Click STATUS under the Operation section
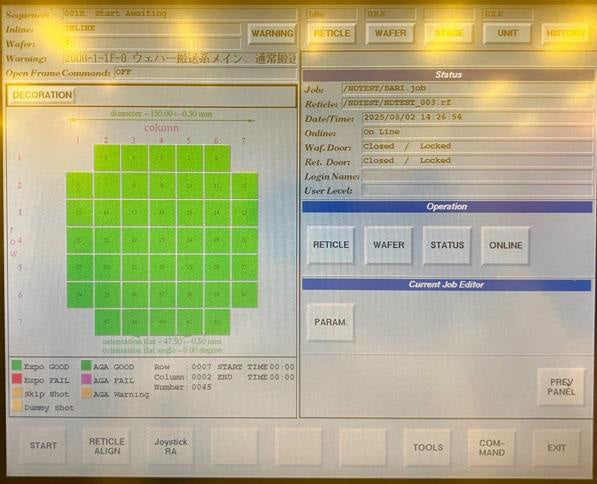597x484 pixels. tap(447, 245)
